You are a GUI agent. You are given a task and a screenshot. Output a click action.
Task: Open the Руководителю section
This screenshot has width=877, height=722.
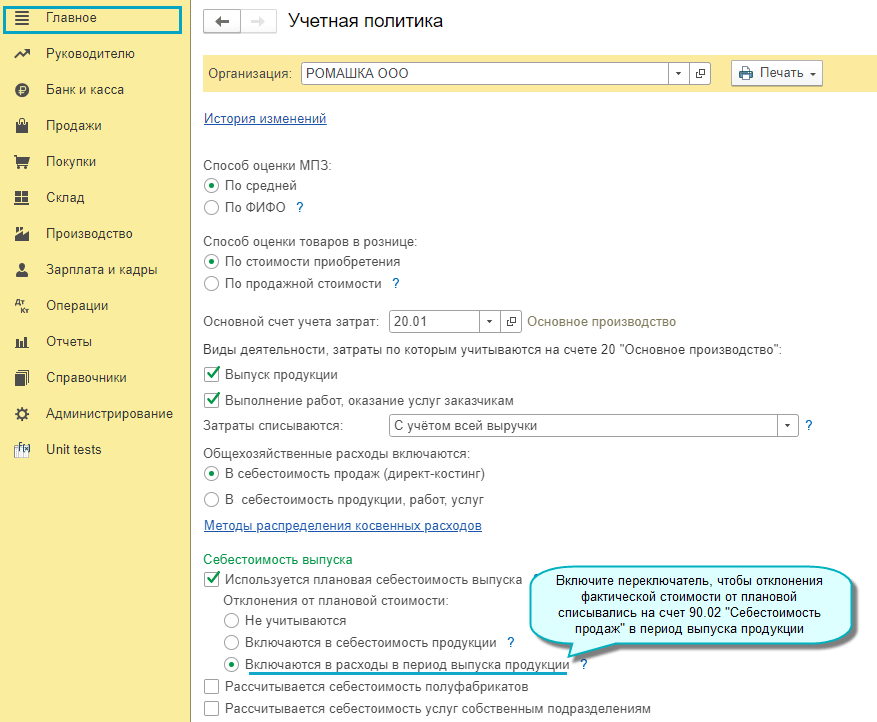91,54
